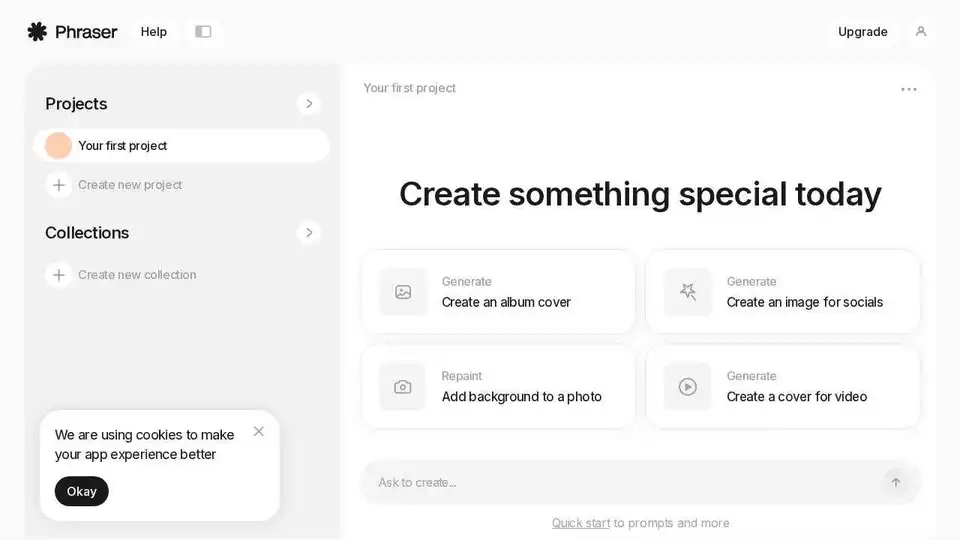
Task: Click plus icon to create new project
Action: pos(59,185)
